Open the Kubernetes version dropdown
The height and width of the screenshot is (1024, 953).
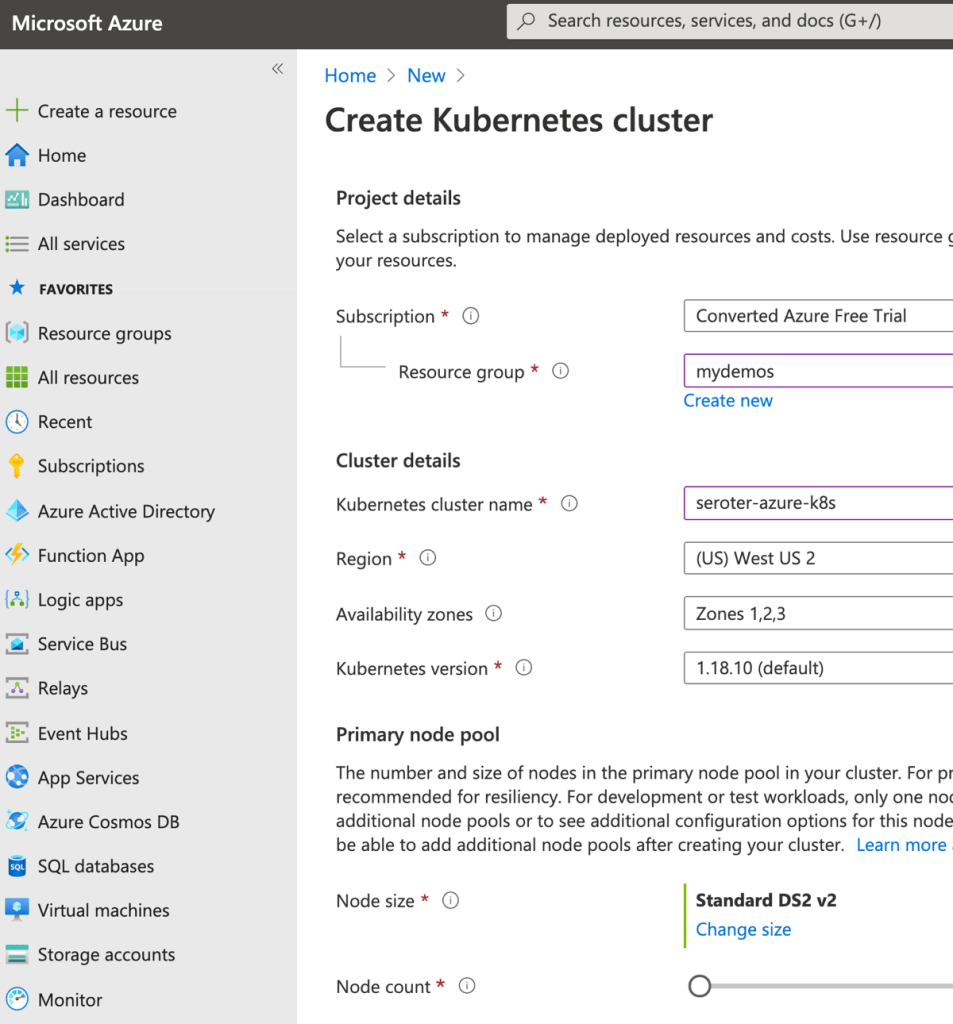coord(817,668)
